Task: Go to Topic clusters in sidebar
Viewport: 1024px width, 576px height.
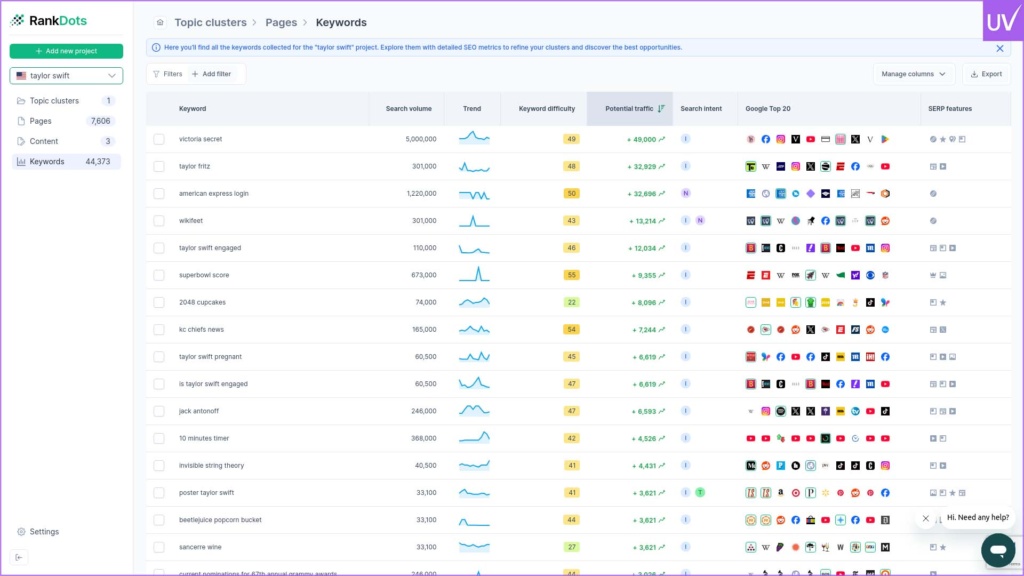Action: pyautogui.click(x=54, y=101)
